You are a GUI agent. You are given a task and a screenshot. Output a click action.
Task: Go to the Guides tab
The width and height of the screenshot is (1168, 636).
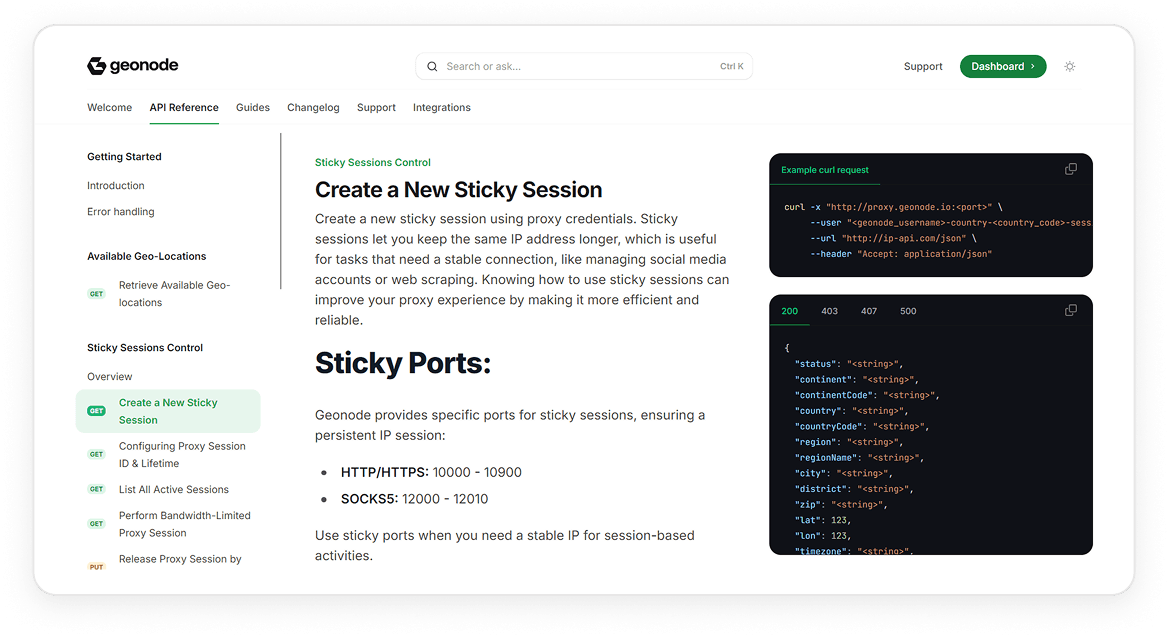pos(253,107)
